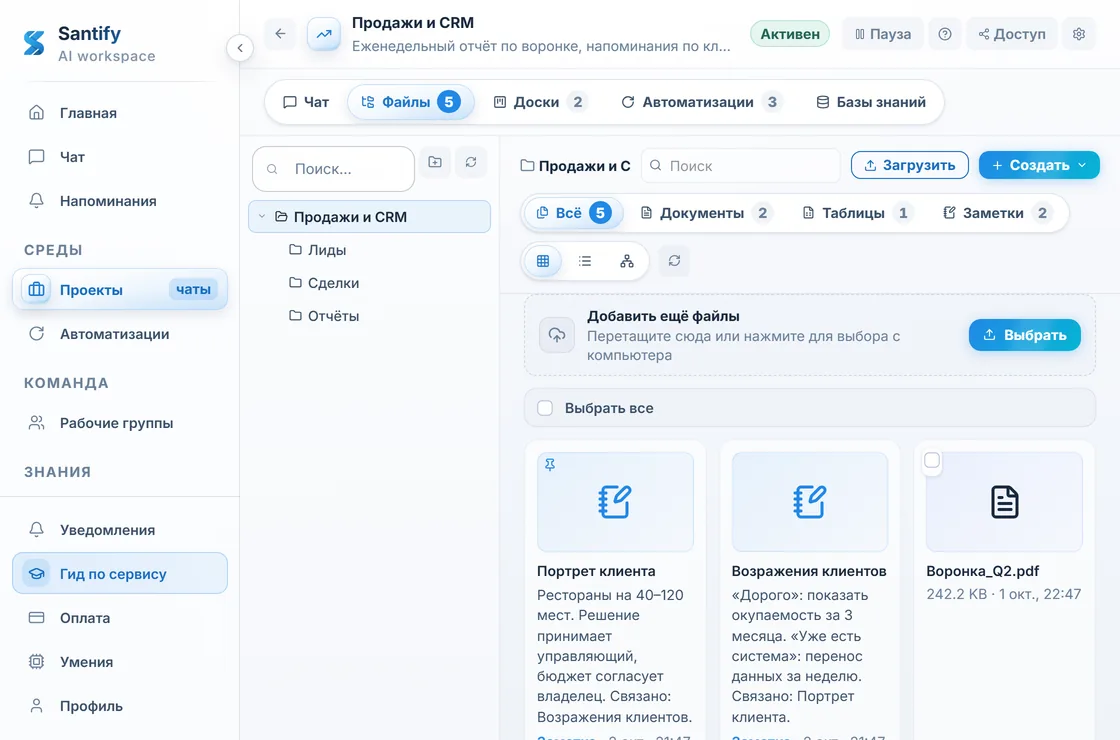1120x740 pixels.
Task: Click the Воронка_Q2.pdf file name
Action: tap(982, 571)
